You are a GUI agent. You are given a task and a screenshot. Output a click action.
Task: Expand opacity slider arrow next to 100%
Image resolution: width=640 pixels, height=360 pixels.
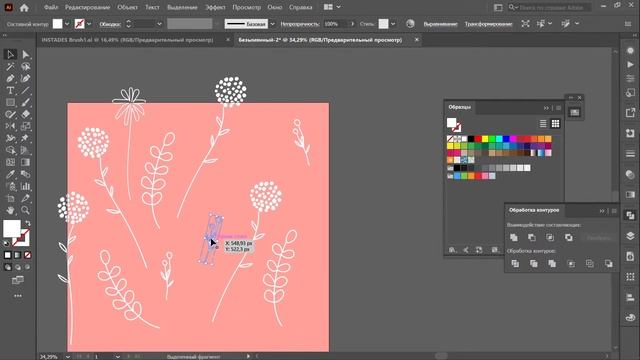(x=353, y=24)
